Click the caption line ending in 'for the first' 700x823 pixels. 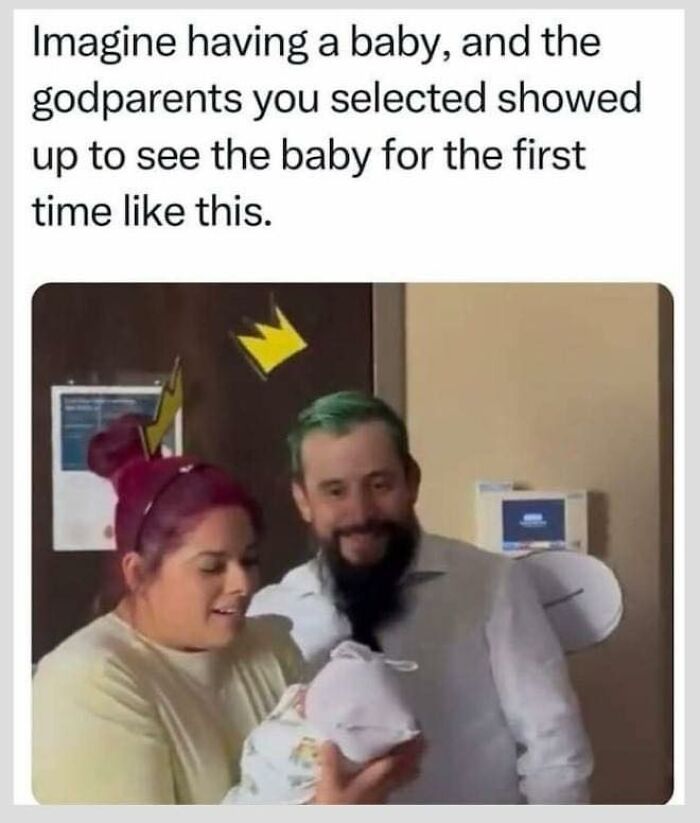tap(309, 156)
